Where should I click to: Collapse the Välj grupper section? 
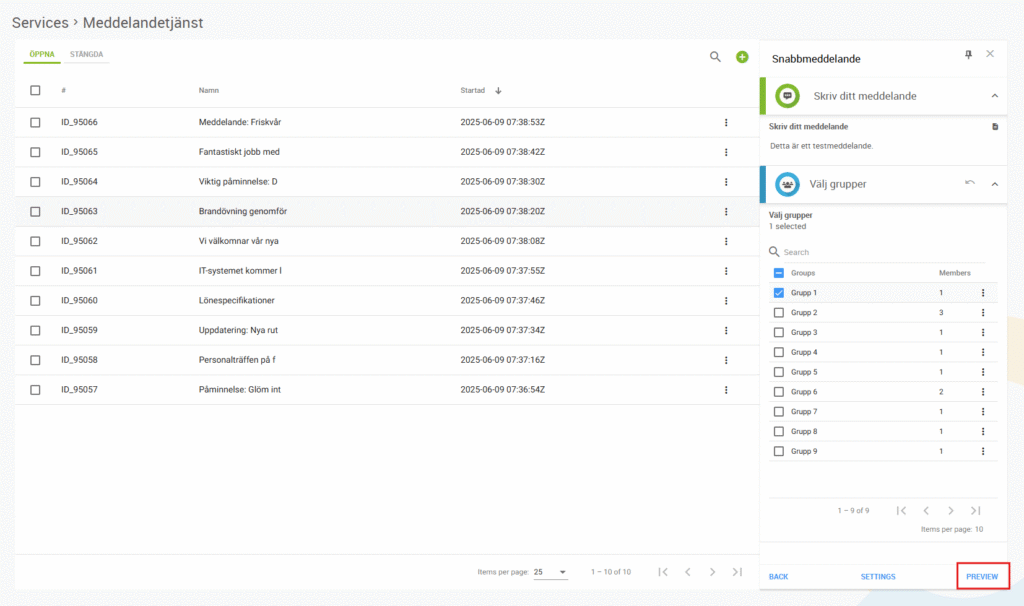click(995, 184)
